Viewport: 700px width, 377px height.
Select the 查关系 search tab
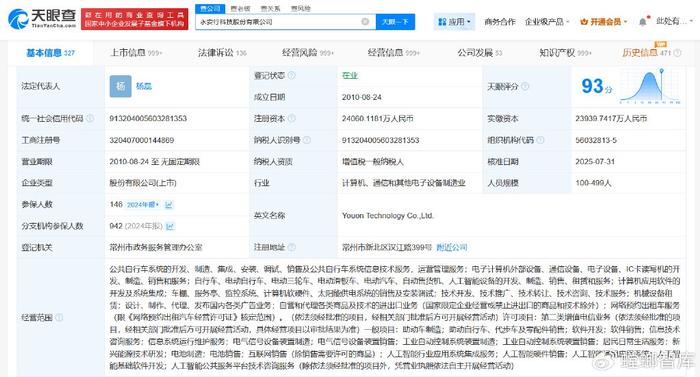(271, 8)
